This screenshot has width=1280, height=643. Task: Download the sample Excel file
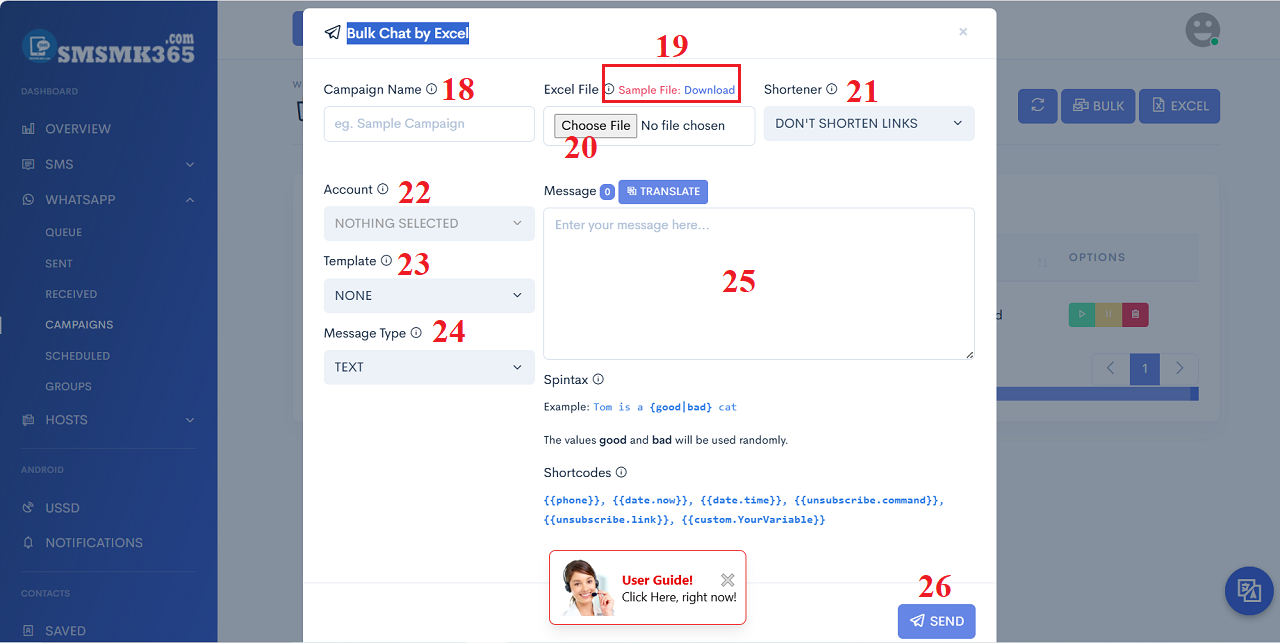point(709,90)
